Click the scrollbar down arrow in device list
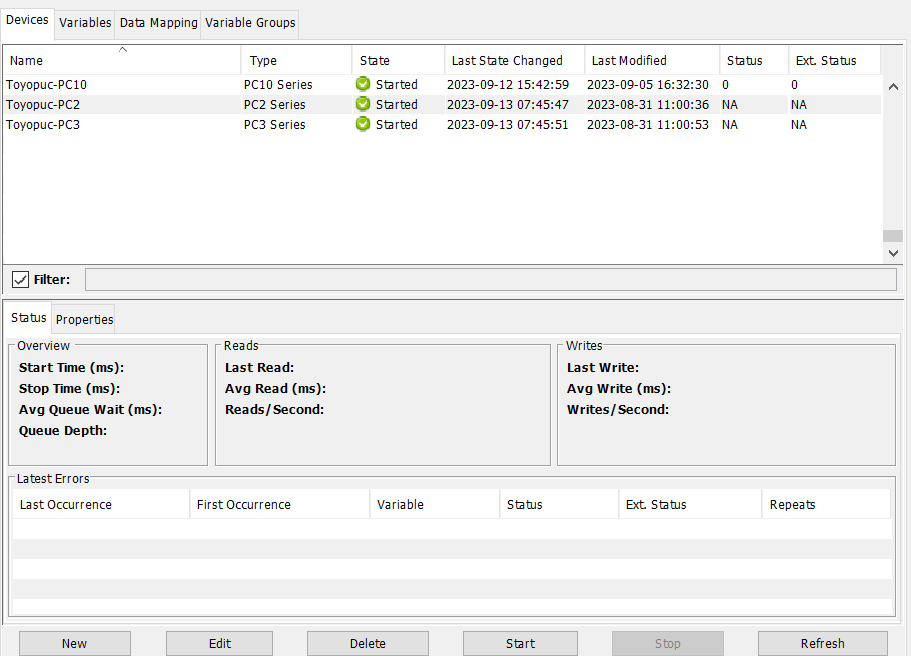Viewport: 911px width, 656px height. pyautogui.click(x=893, y=252)
